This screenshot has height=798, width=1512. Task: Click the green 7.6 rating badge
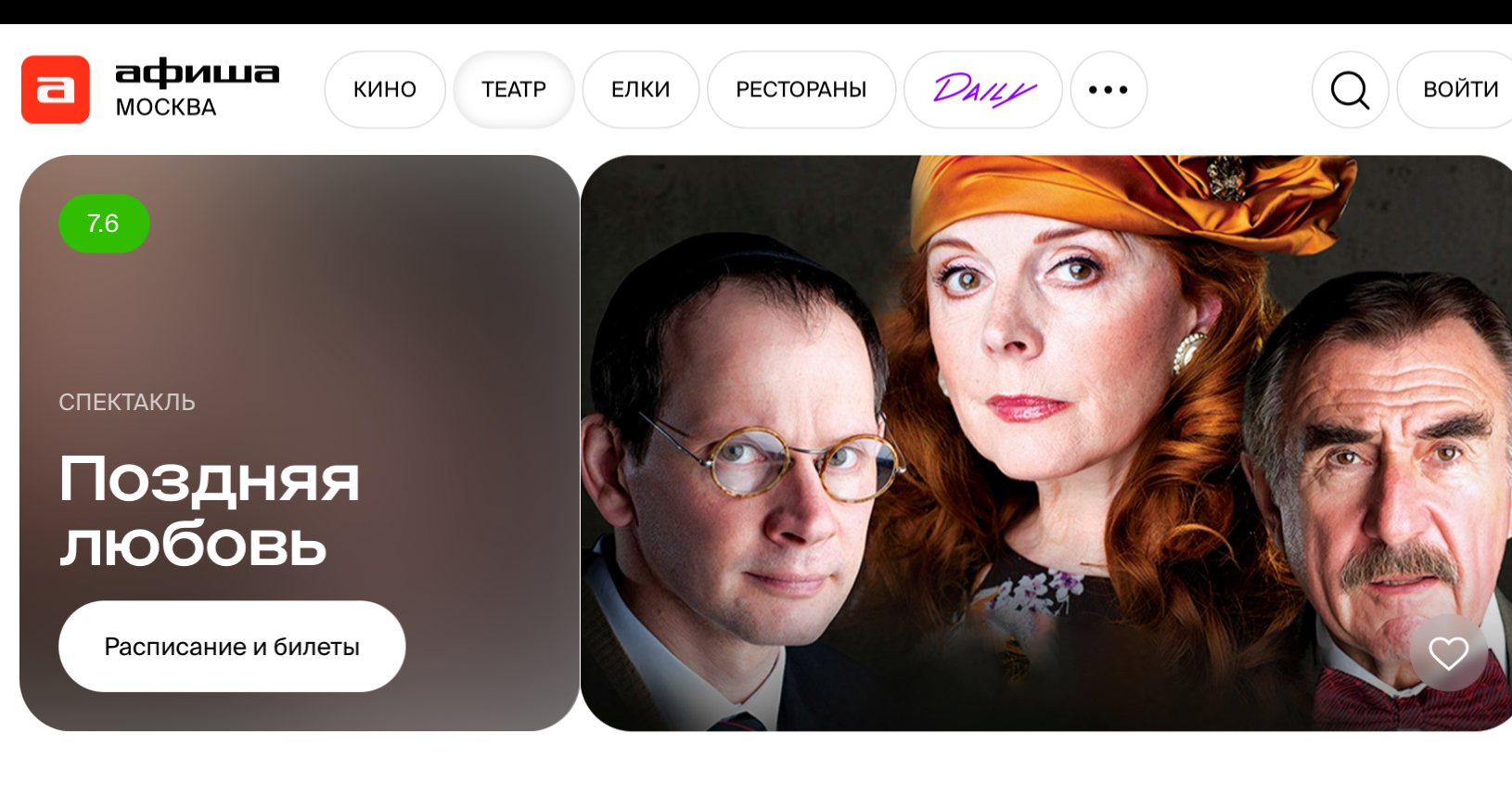pyautogui.click(x=104, y=224)
